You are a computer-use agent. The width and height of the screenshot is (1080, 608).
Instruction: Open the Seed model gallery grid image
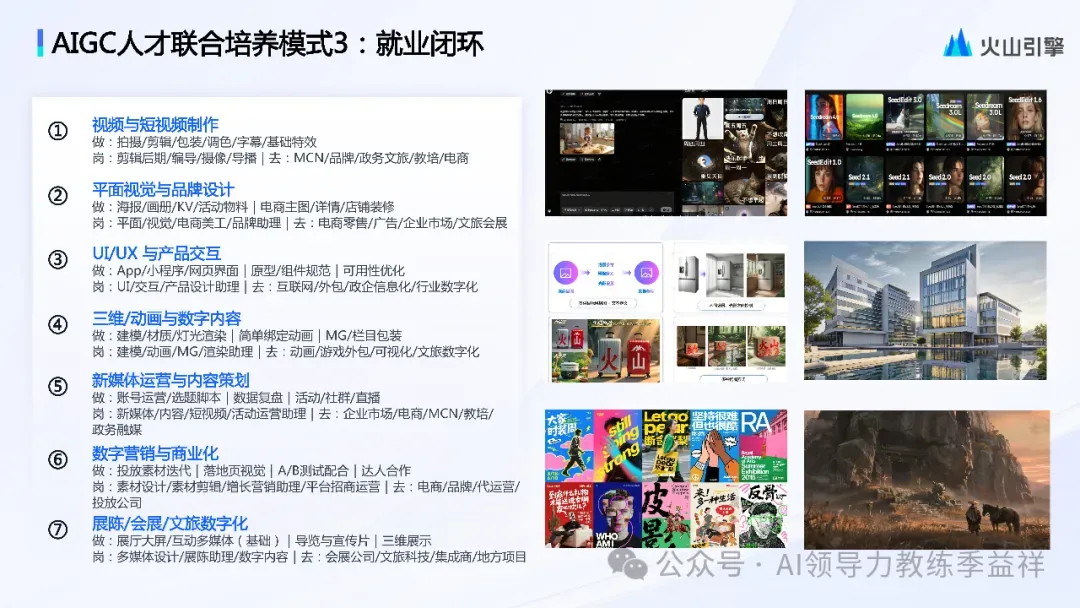925,153
